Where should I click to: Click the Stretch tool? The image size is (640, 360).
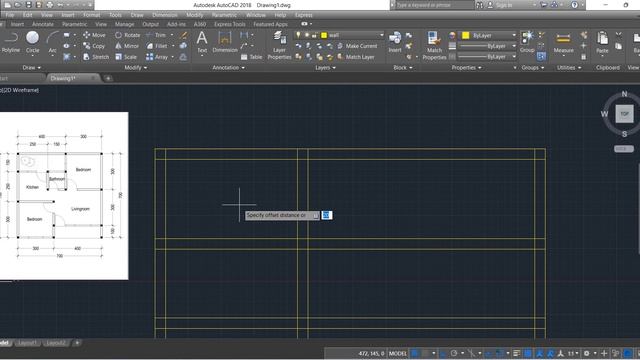96,57
